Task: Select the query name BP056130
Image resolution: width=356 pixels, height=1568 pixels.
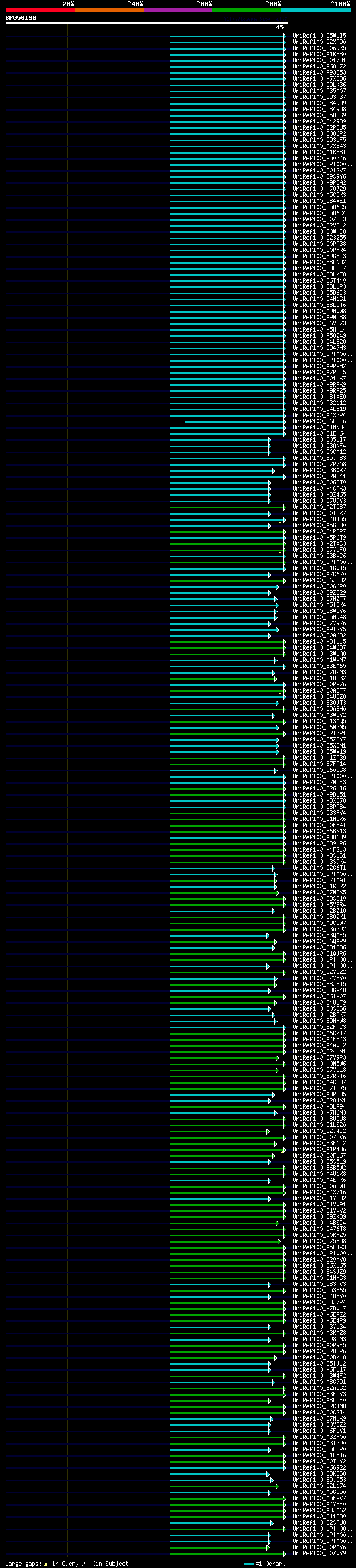Action: coord(21,18)
